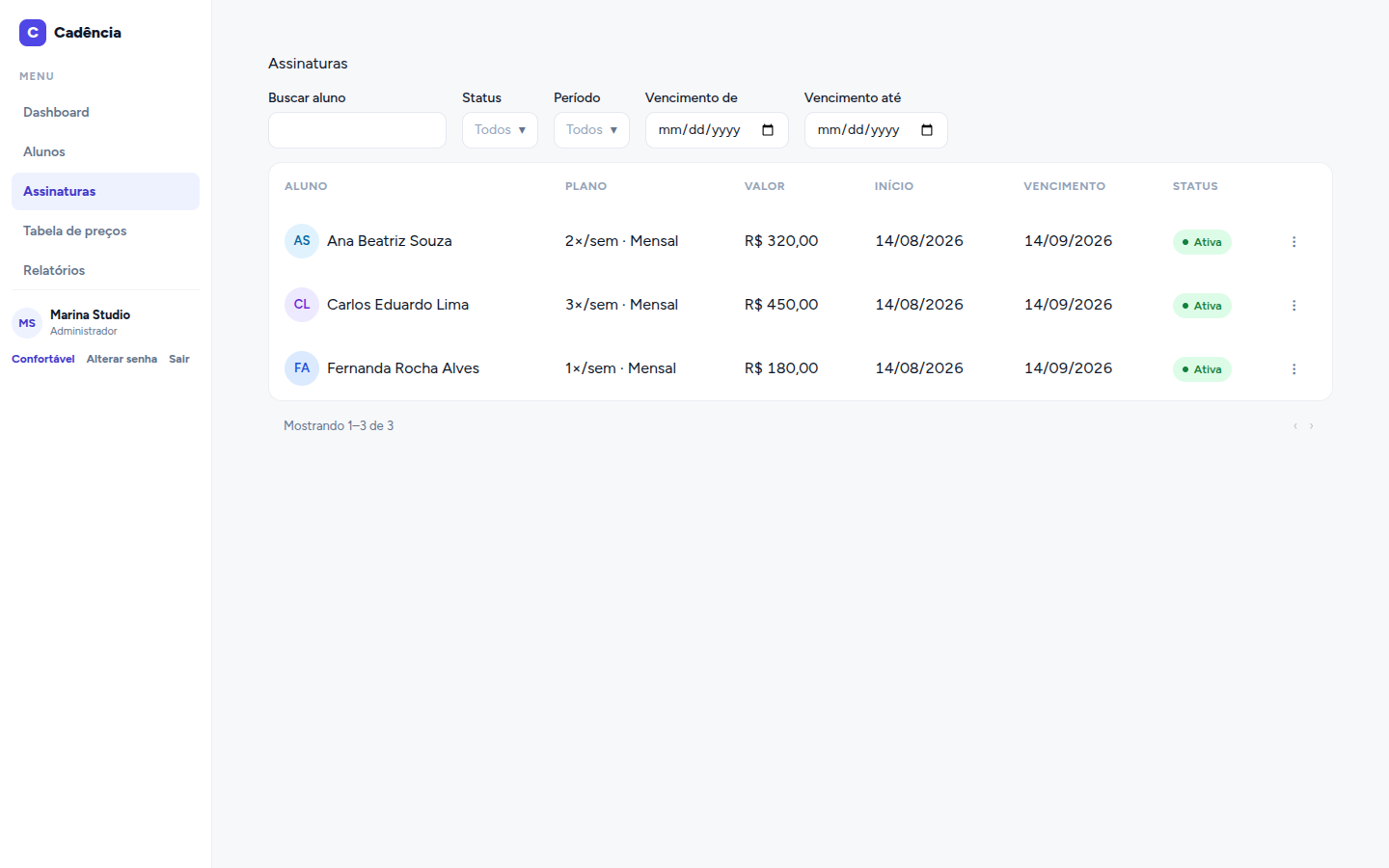Click Marina Studio user name
The image size is (1389, 868).
tap(90, 315)
